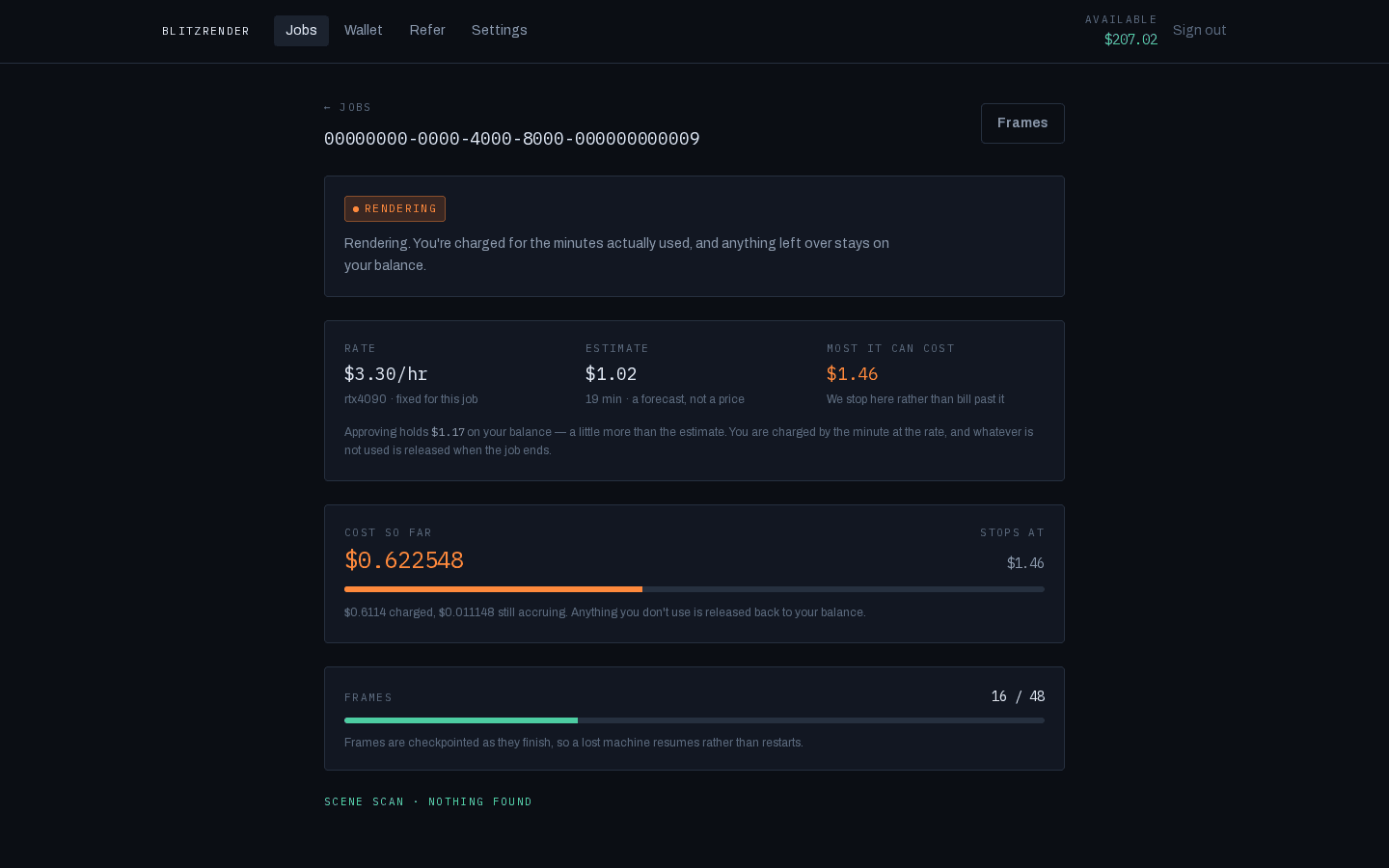
Task: Click the 'rtx4090 · fixed for this job' note
Action: pyautogui.click(x=411, y=399)
